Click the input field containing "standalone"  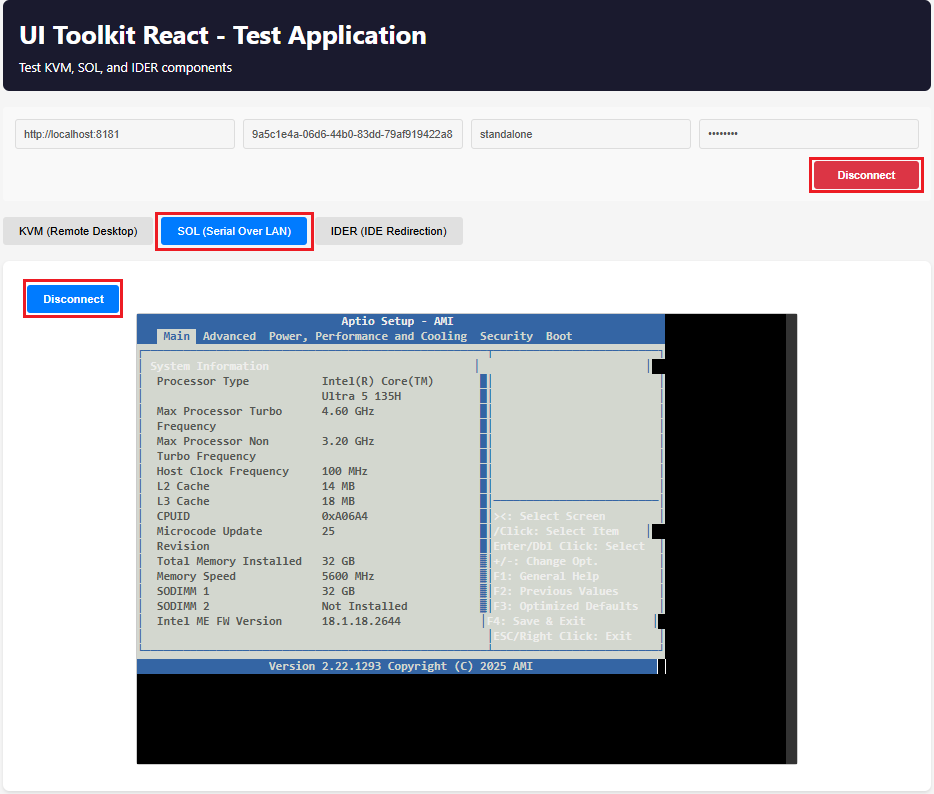tap(580, 134)
